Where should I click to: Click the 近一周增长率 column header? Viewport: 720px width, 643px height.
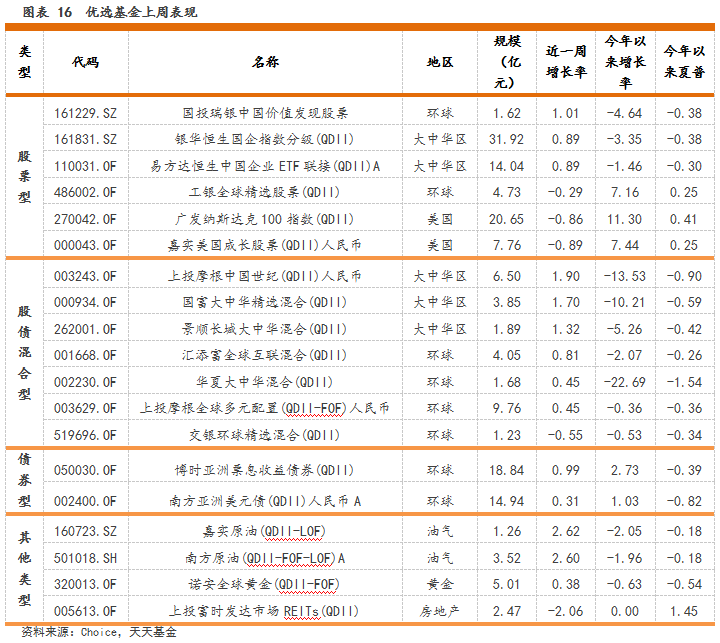[x=566, y=62]
